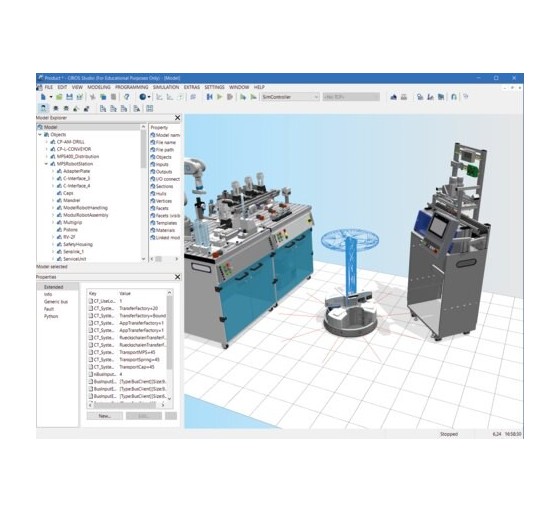Click Model Explorer tree vertical scrollbar
Screen dimensions: 560x513
click(x=143, y=150)
